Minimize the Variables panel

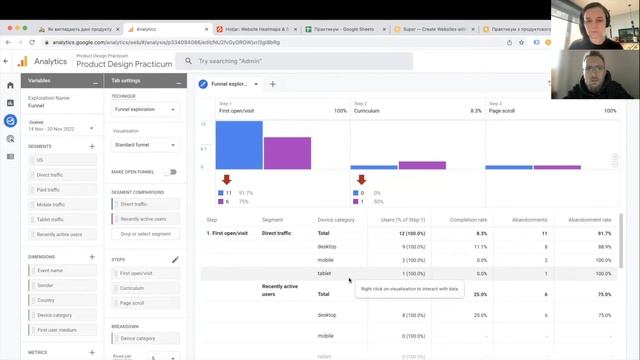[96, 82]
